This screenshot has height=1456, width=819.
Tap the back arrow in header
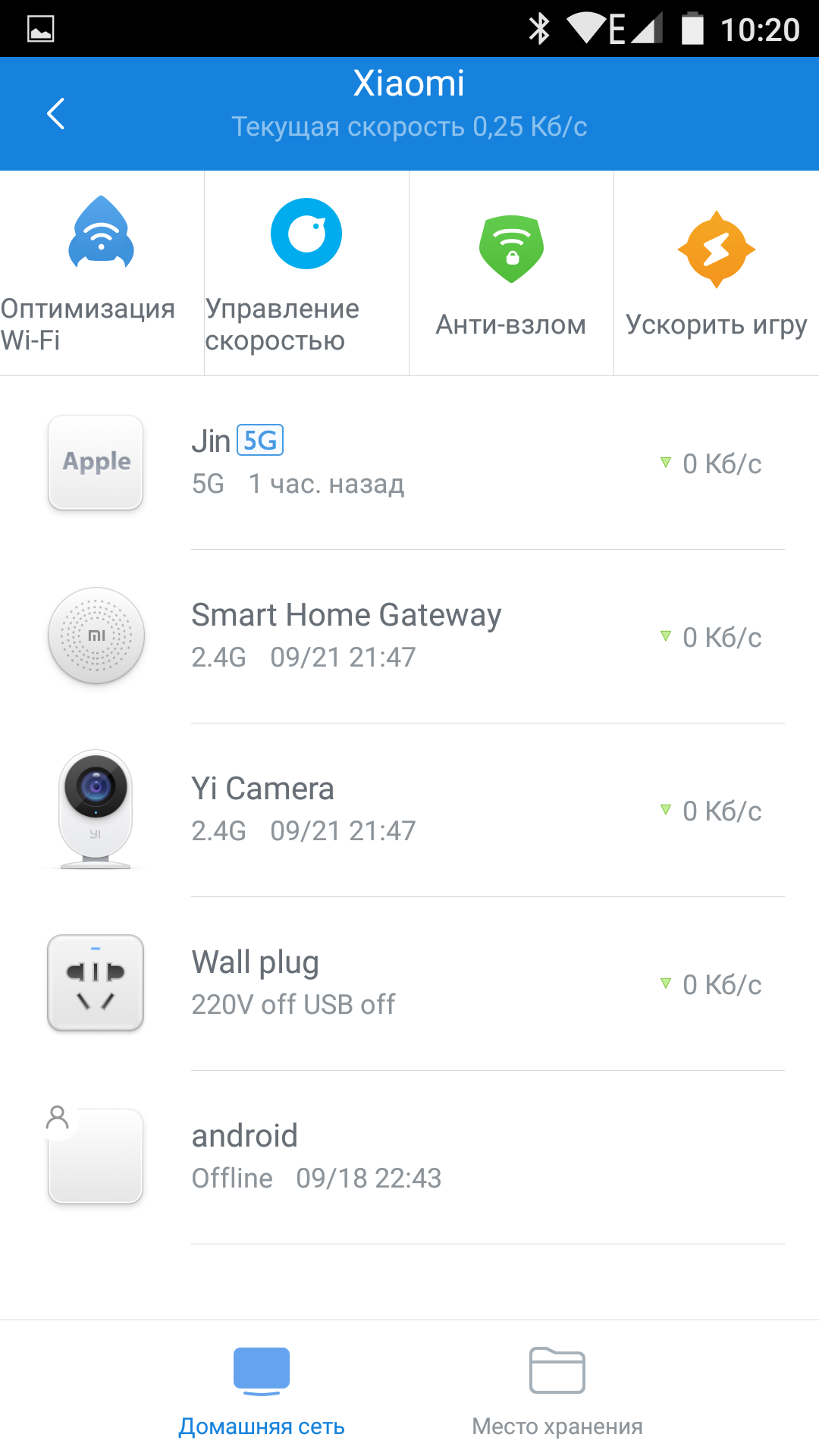pyautogui.click(x=56, y=114)
